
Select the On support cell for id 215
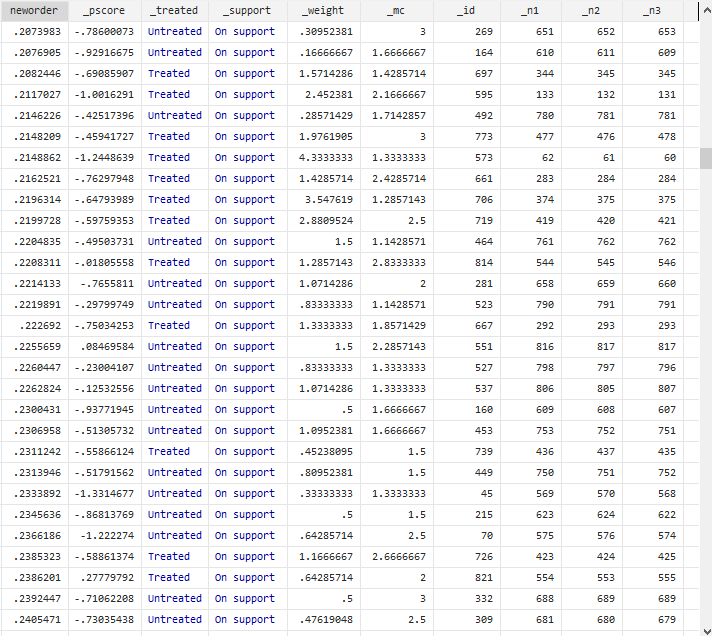point(248,514)
